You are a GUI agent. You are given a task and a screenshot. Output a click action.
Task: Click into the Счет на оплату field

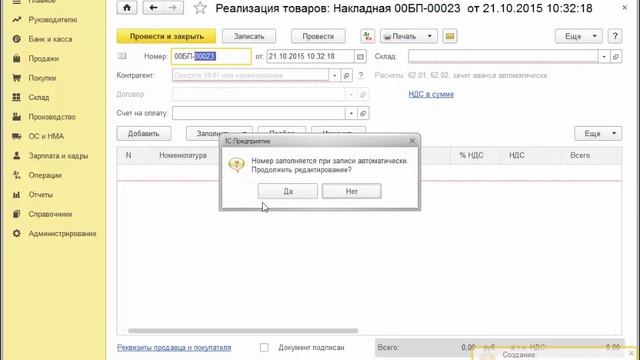point(258,113)
